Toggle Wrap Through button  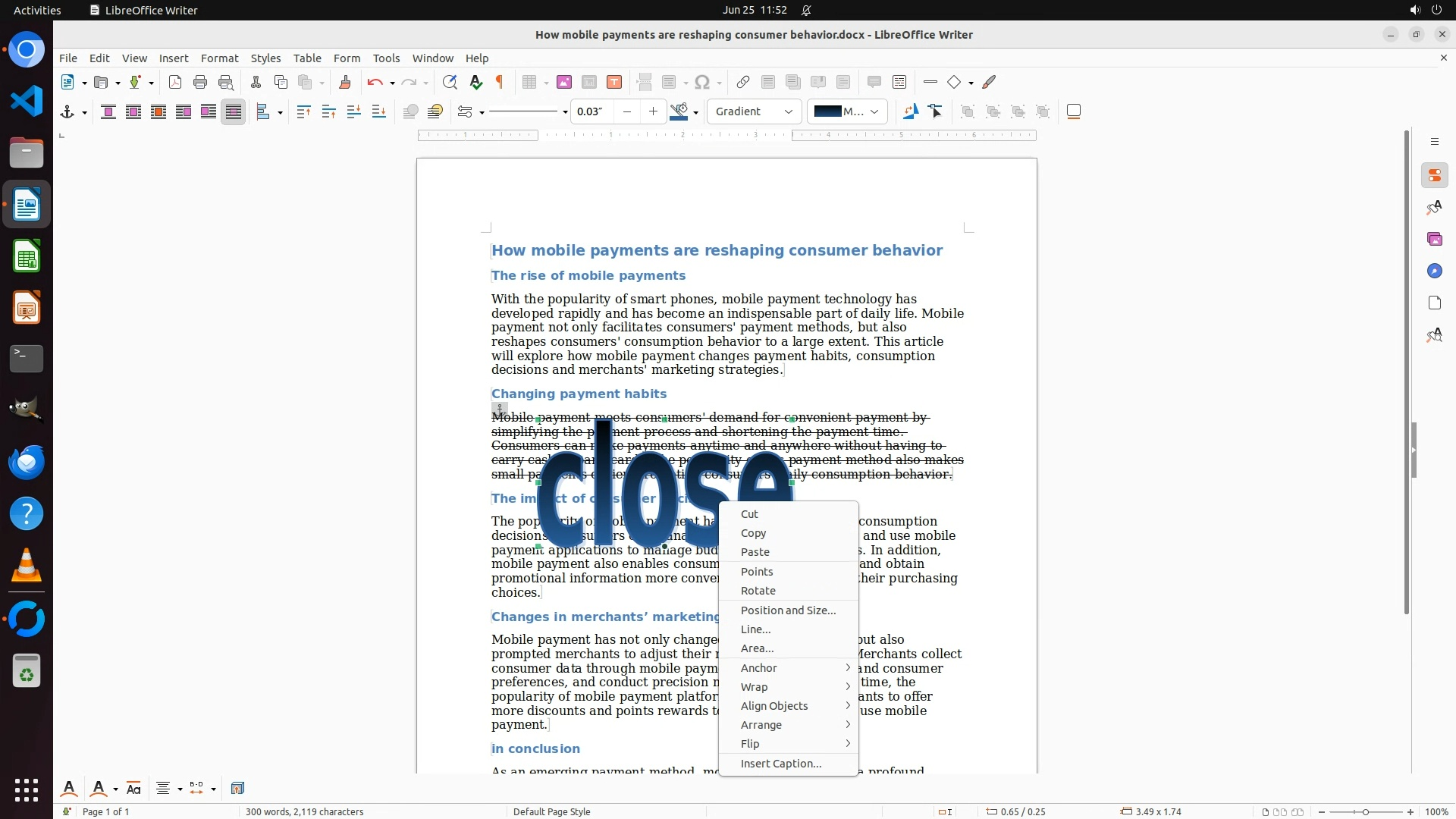coord(234,112)
